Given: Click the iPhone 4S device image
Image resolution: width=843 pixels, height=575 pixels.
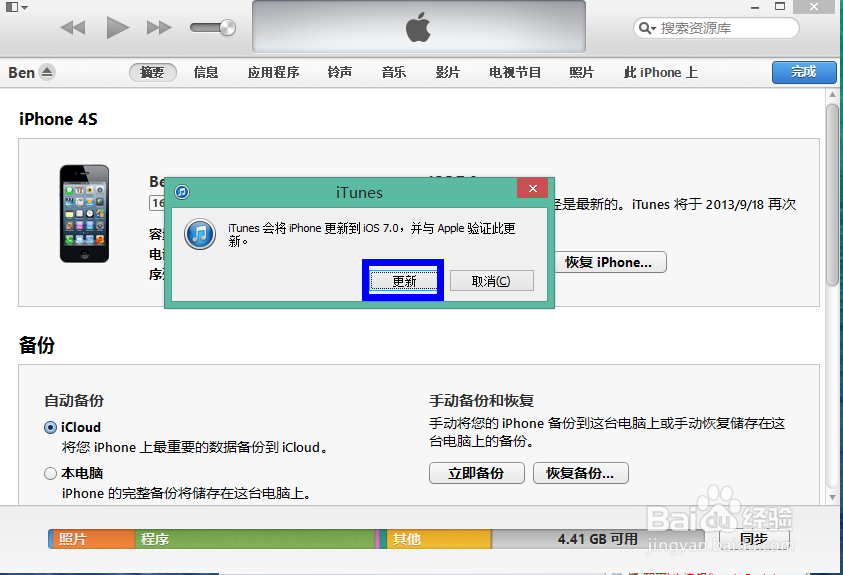Looking at the screenshot, I should click(x=84, y=214).
